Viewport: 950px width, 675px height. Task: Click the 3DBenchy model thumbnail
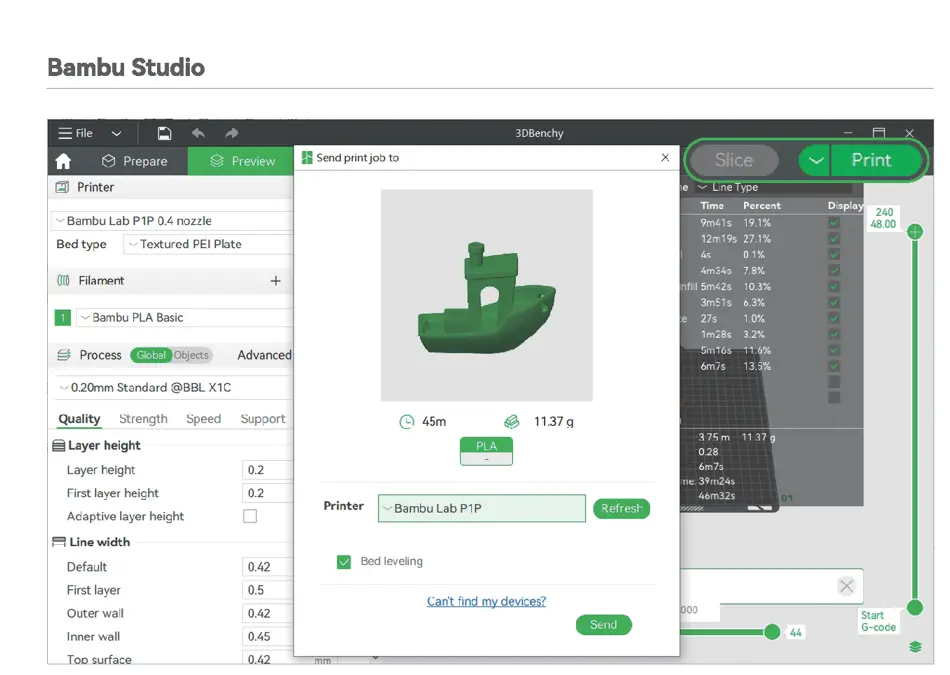[x=487, y=295]
